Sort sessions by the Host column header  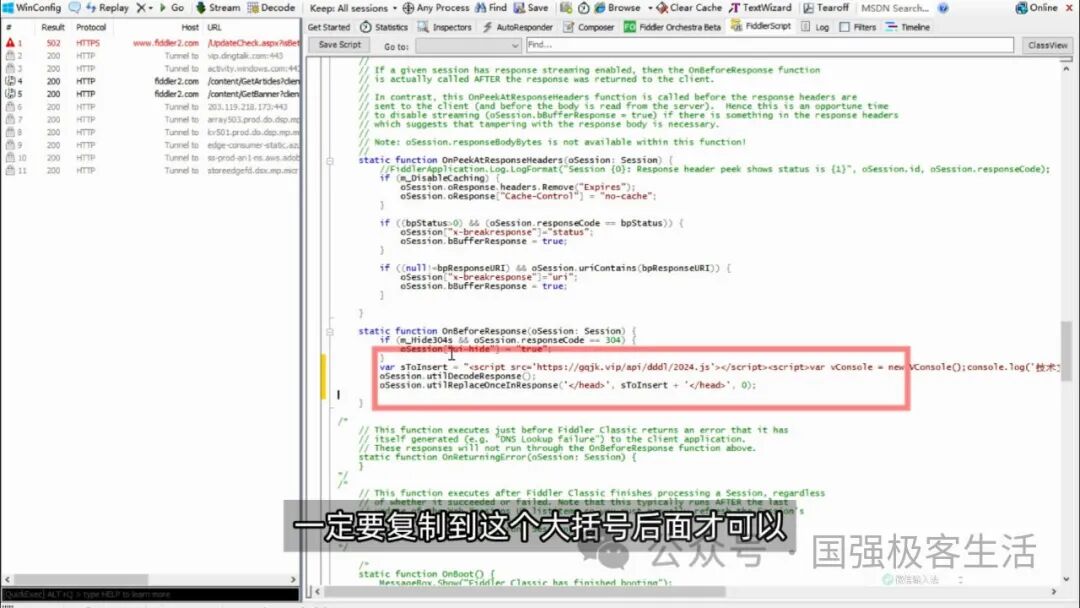coord(189,28)
